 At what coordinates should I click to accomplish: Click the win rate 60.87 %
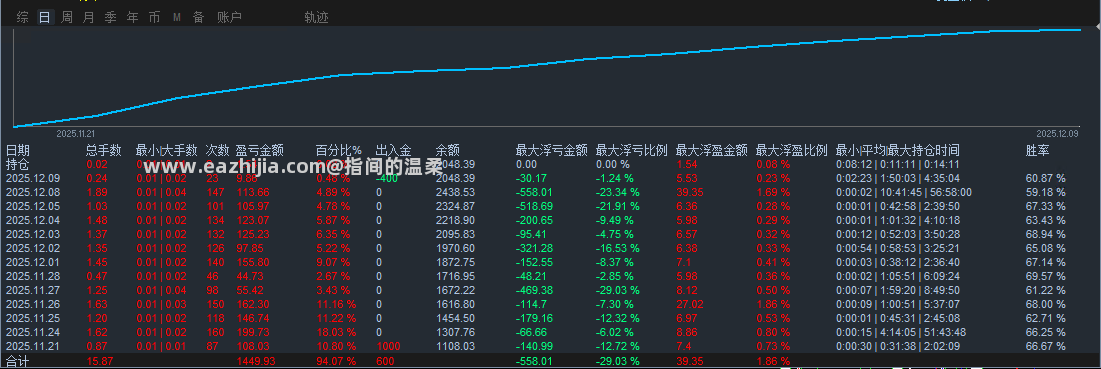(x=1046, y=178)
